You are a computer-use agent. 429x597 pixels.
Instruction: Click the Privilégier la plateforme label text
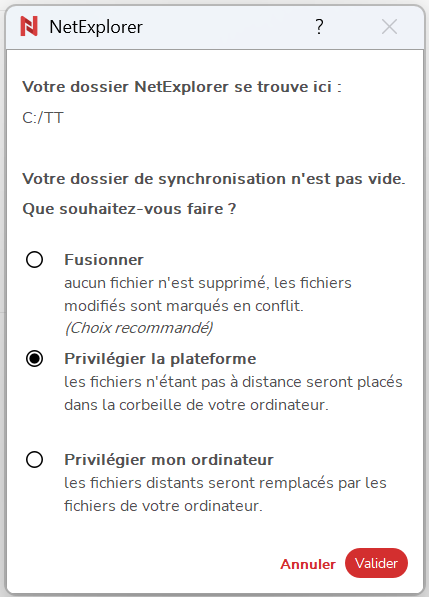pyautogui.click(x=160, y=359)
